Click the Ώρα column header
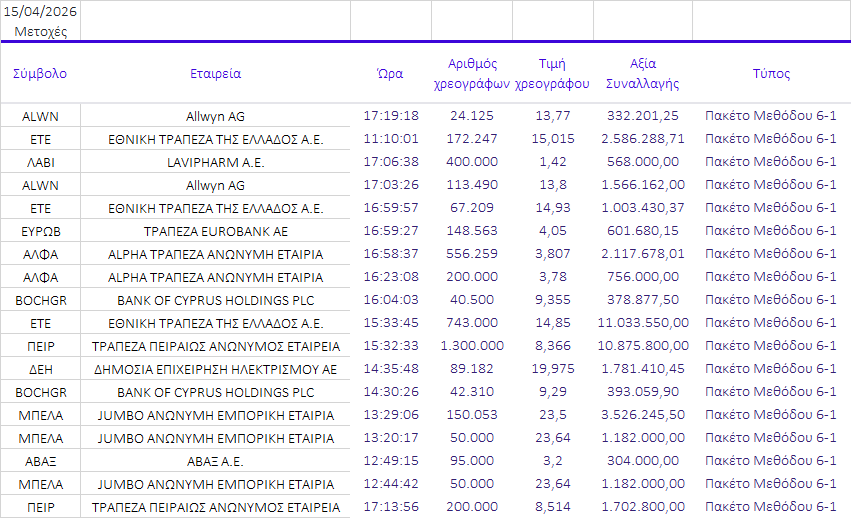851x518 pixels. (x=390, y=73)
